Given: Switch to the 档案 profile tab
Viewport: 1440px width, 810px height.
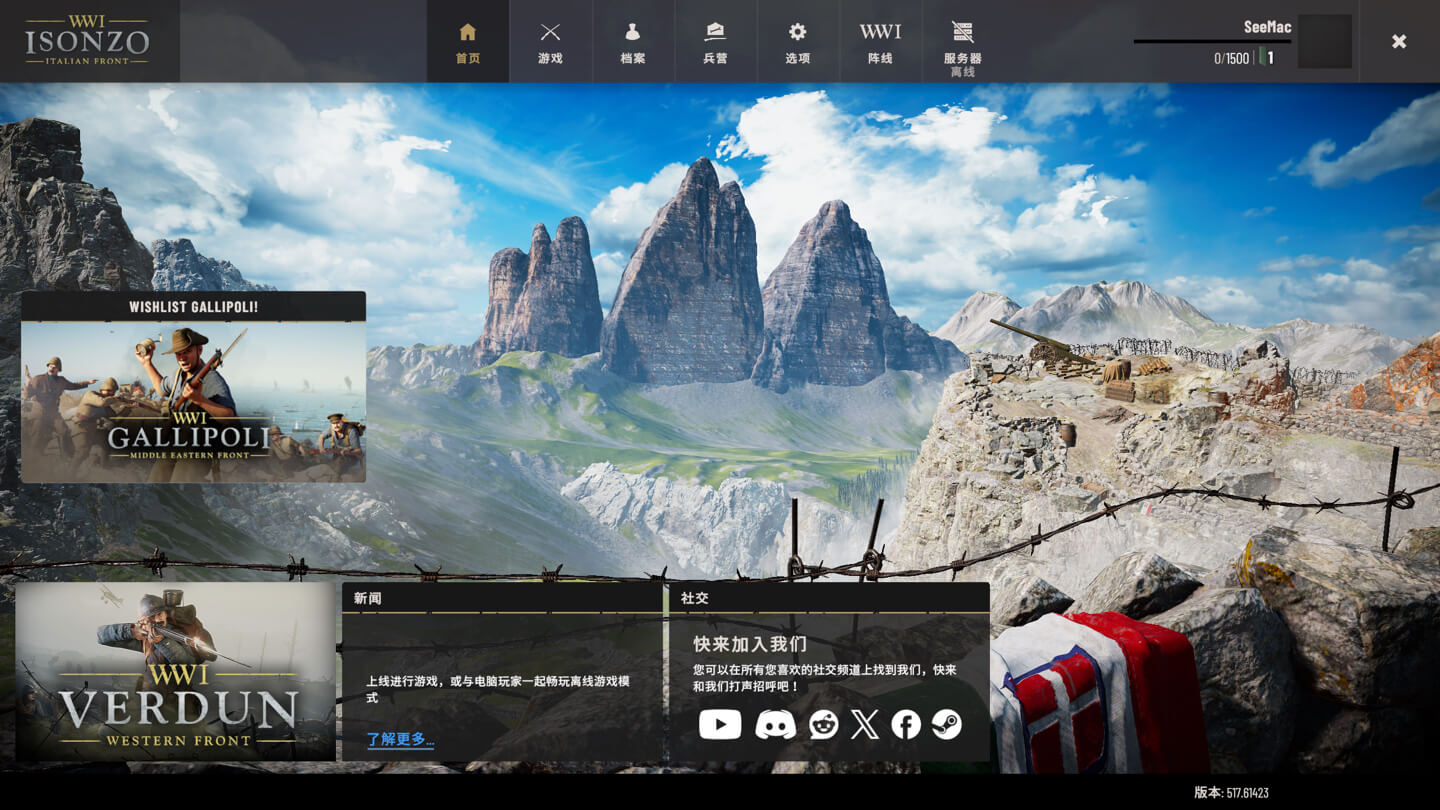Looking at the screenshot, I should tap(632, 42).
